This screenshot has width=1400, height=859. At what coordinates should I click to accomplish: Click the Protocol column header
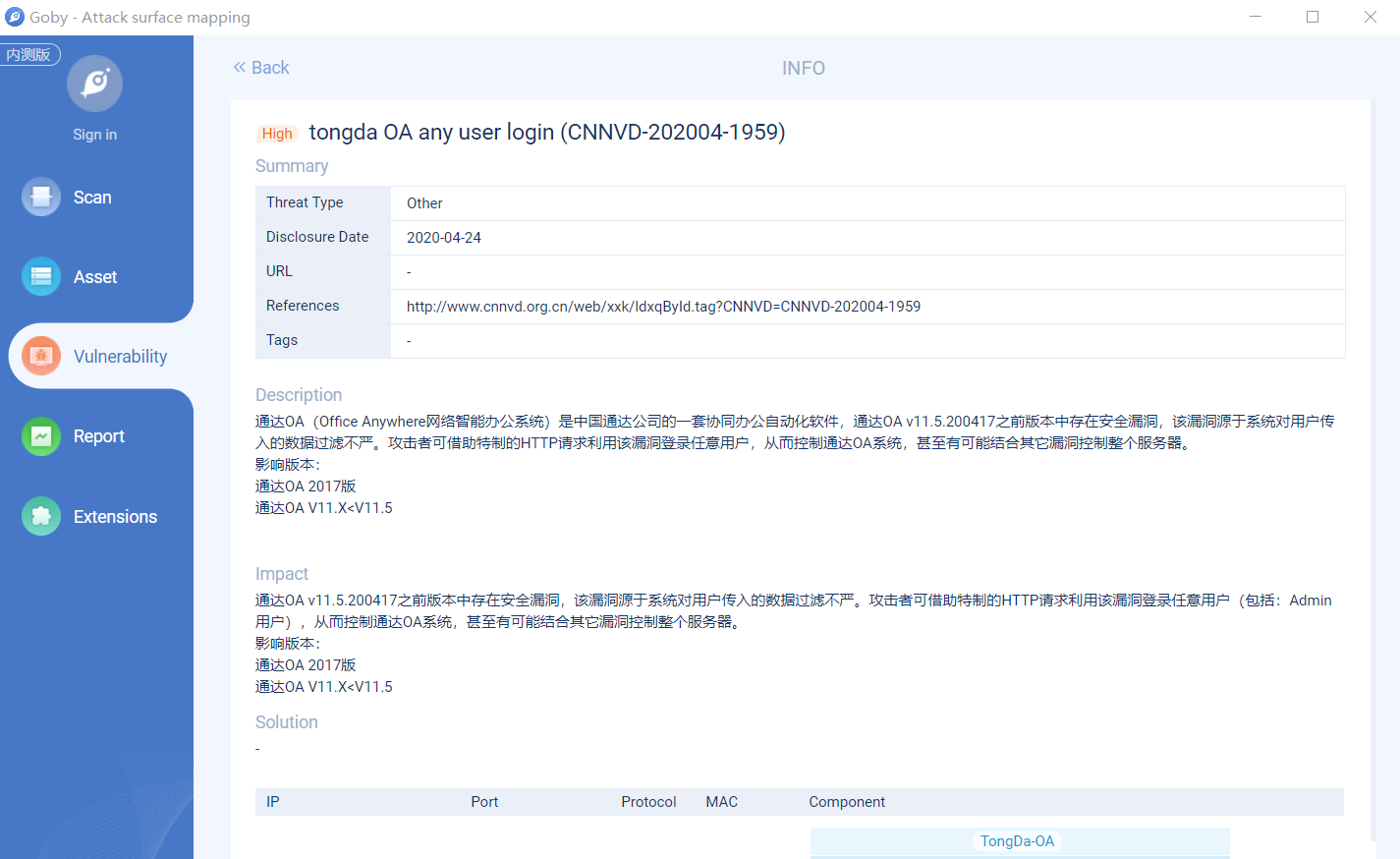click(648, 802)
